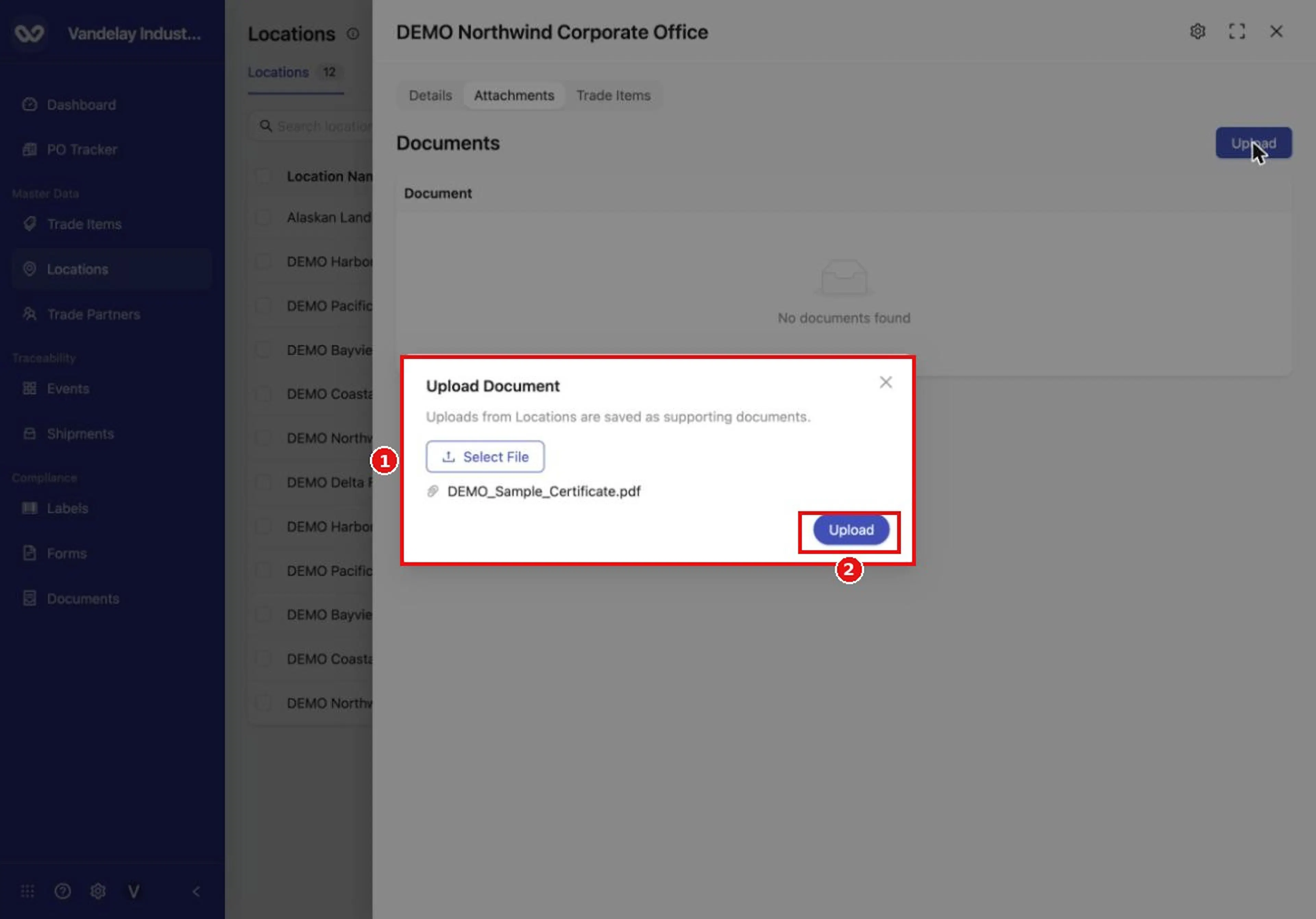Click the Vandelay Industries company name
The width and height of the screenshot is (1316, 919).
coord(135,34)
